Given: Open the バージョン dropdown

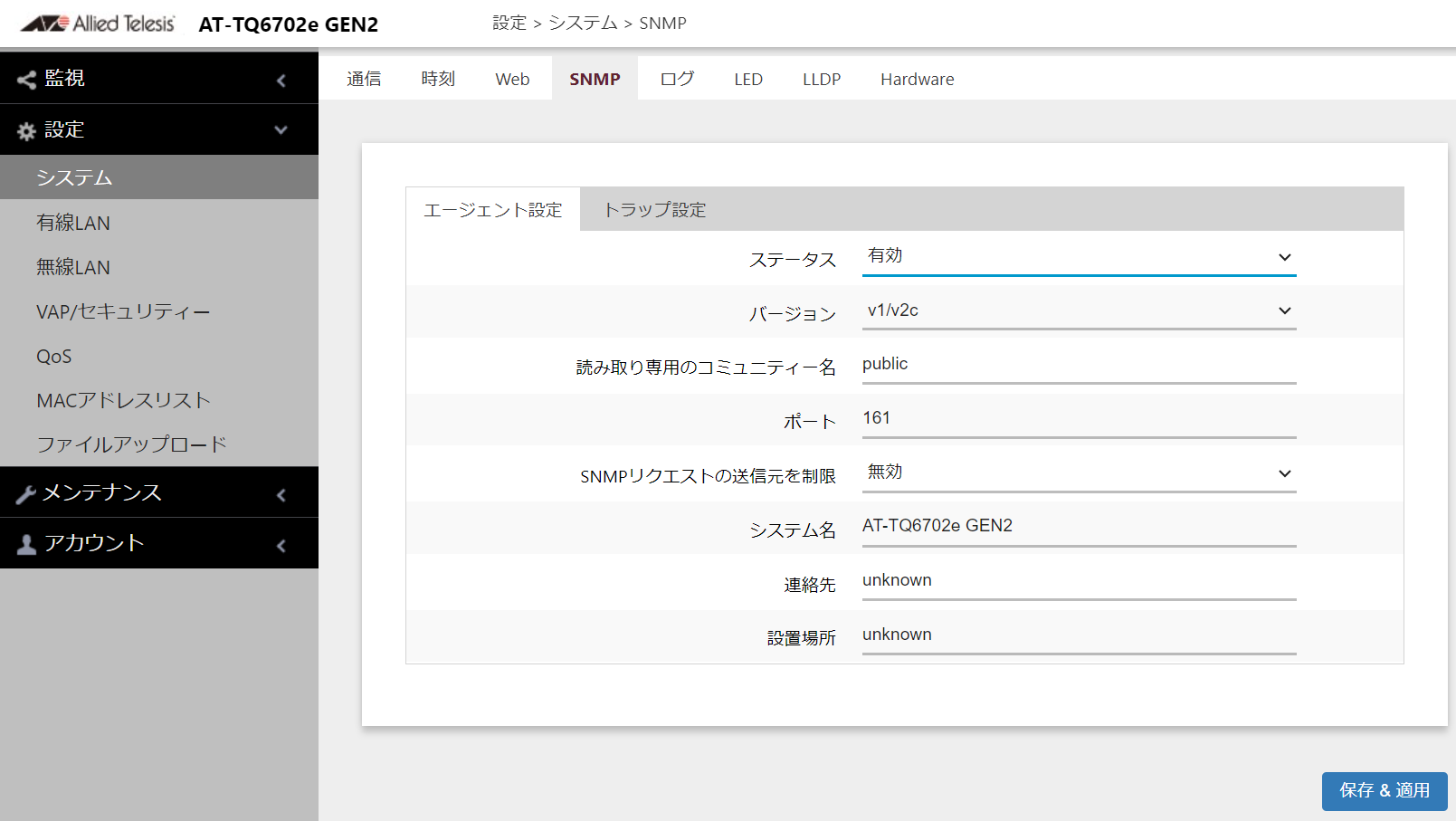Looking at the screenshot, I should (1079, 310).
